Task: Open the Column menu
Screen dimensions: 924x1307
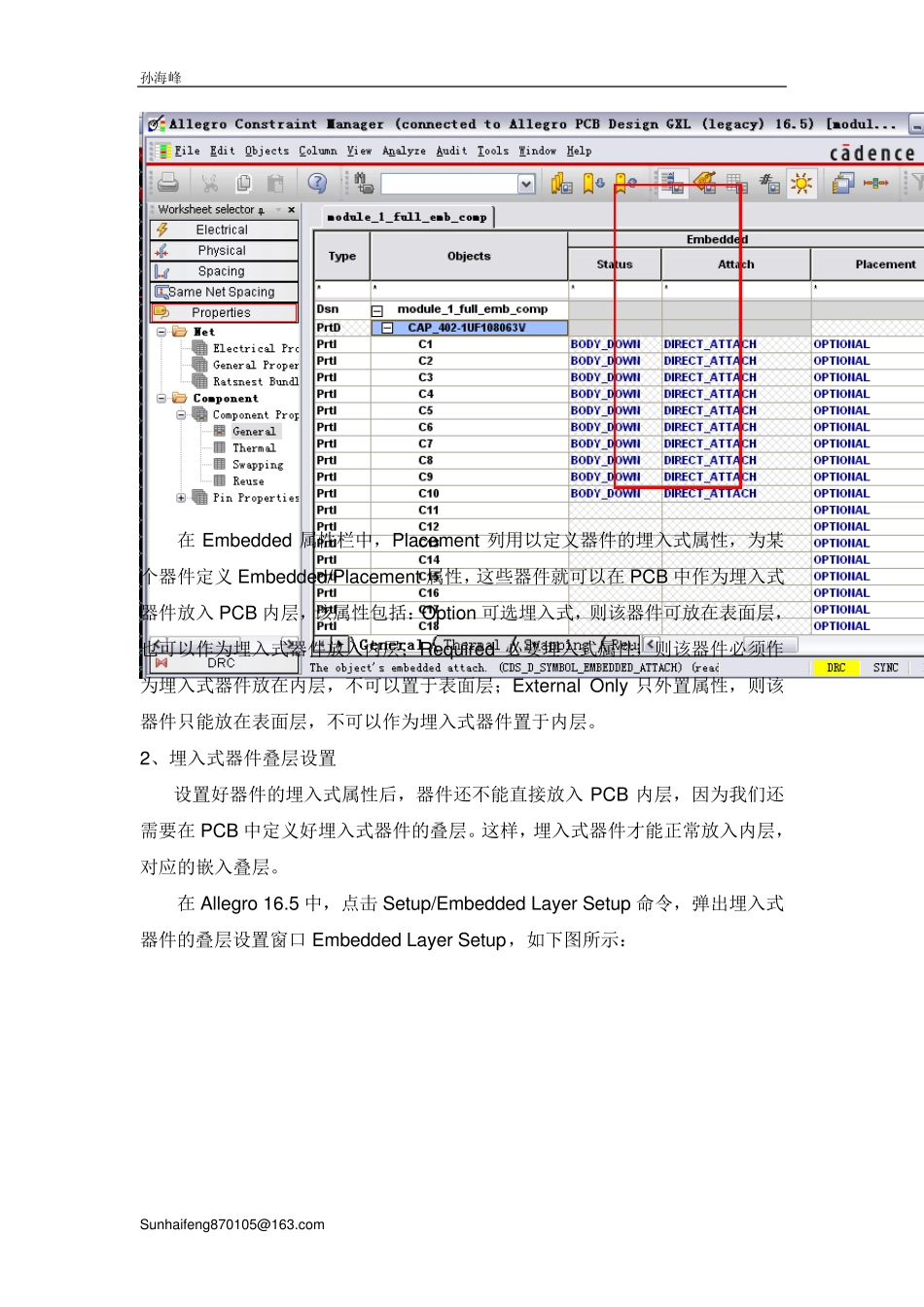Action: [x=318, y=151]
